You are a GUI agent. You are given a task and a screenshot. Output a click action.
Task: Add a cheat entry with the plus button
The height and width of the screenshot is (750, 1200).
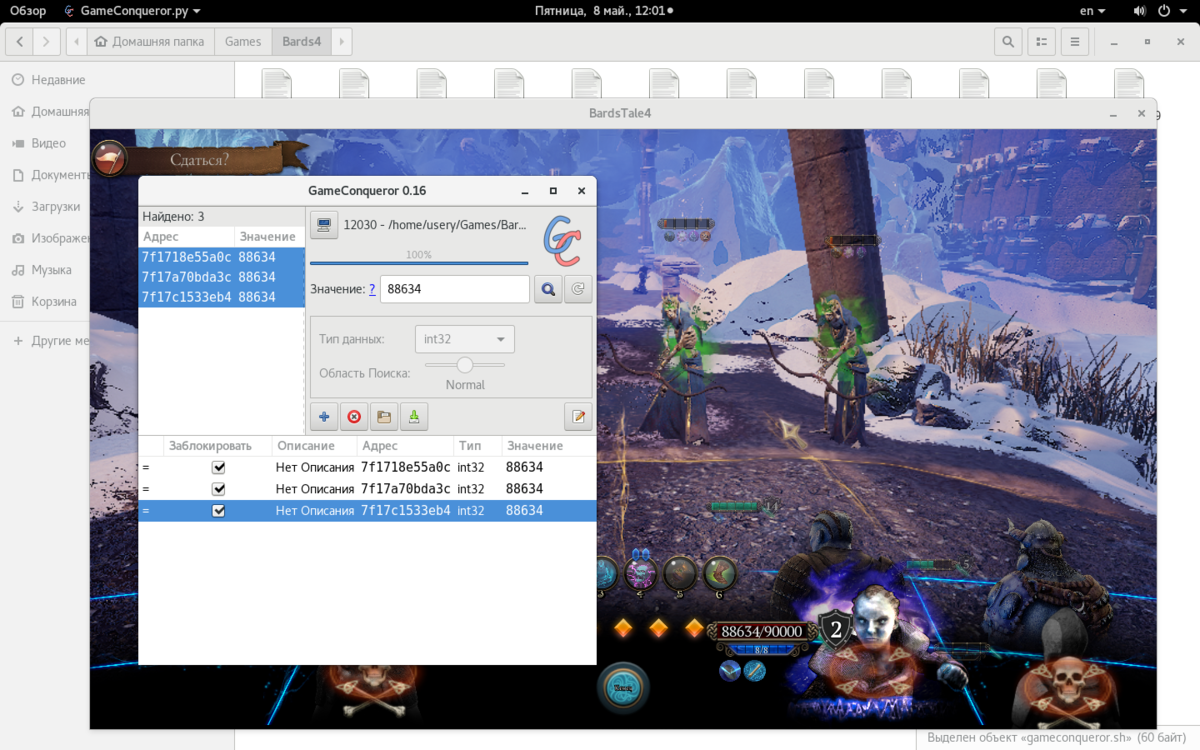[x=324, y=416]
